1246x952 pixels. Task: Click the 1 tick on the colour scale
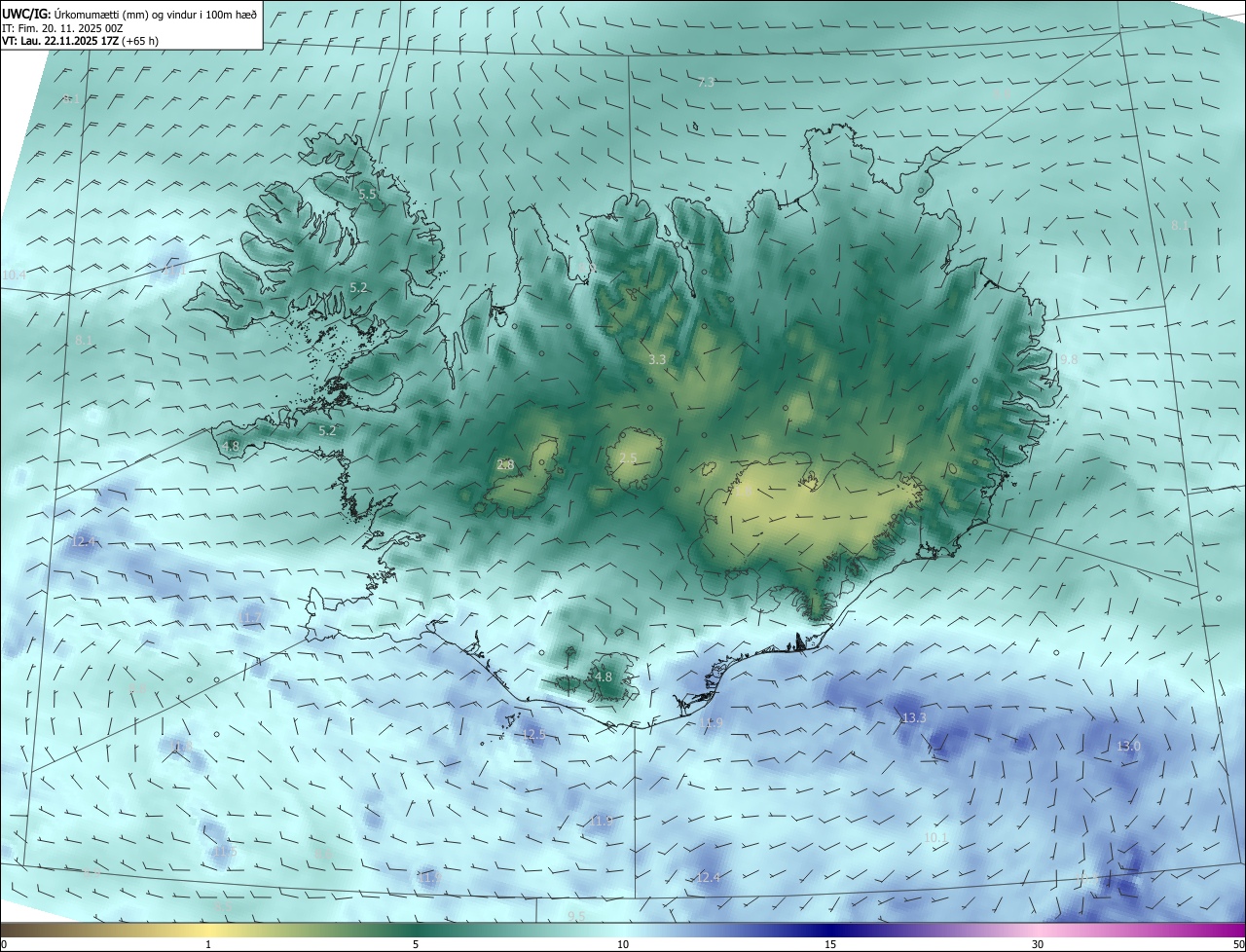[208, 944]
